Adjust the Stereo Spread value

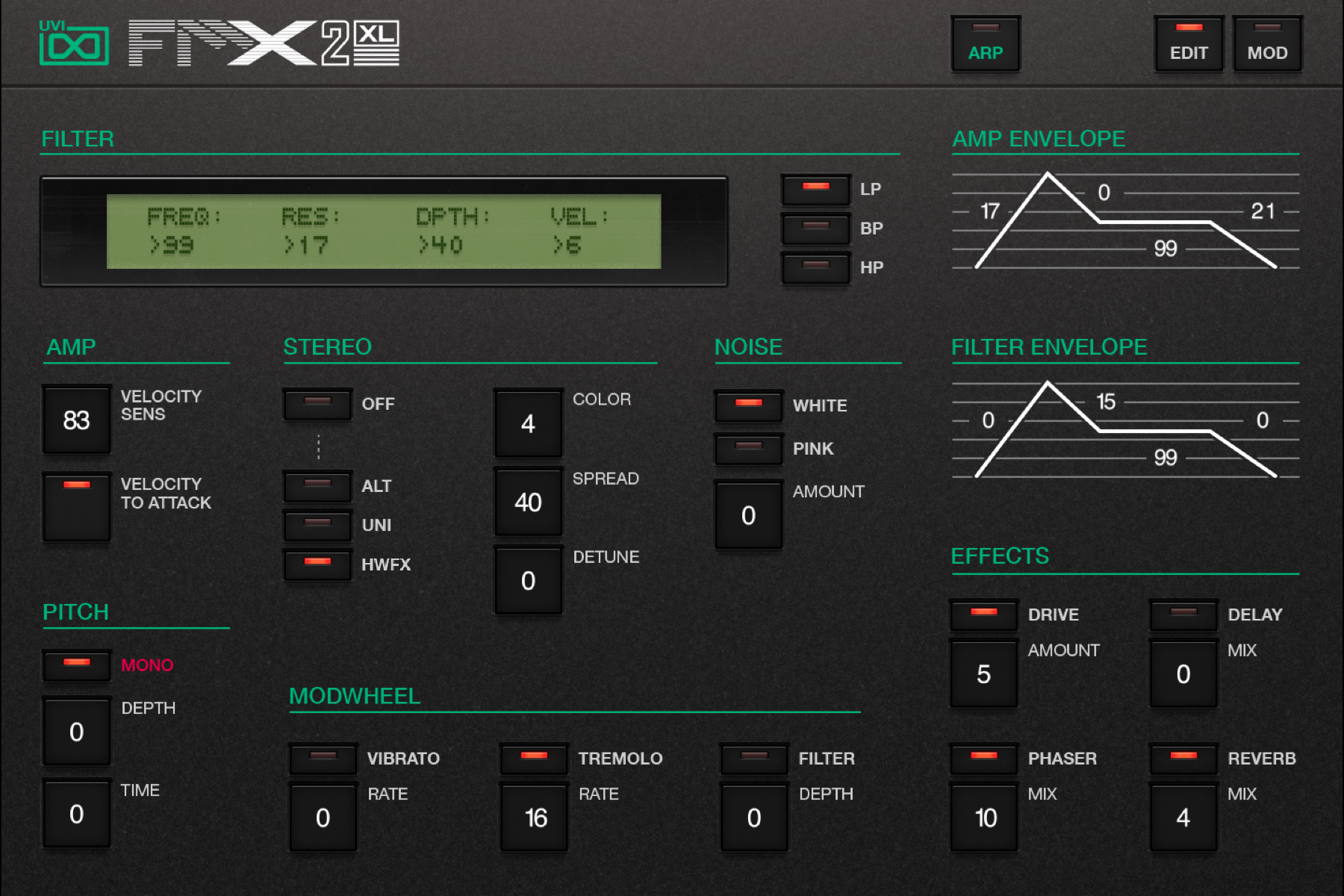(x=528, y=502)
